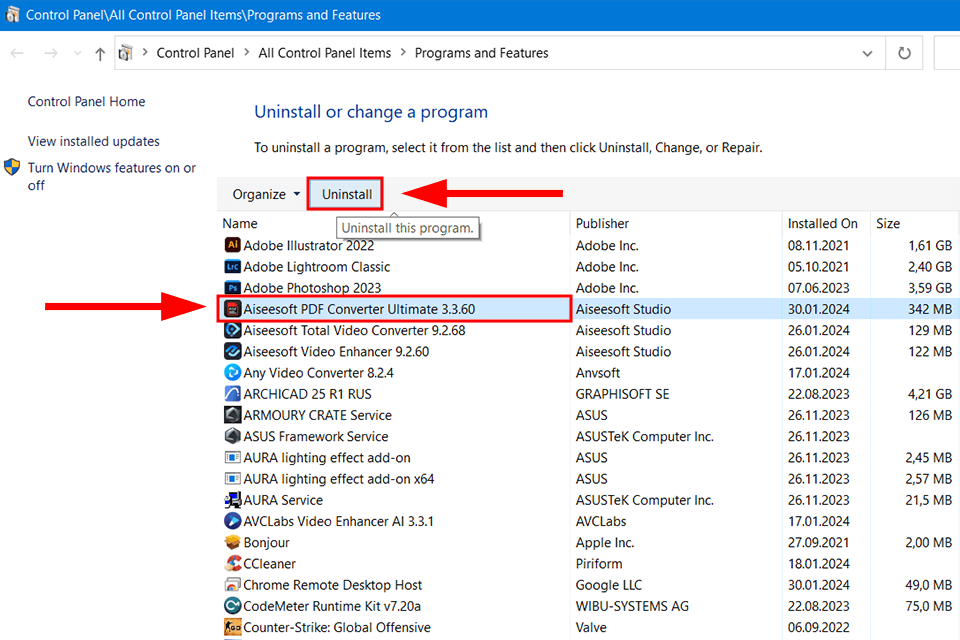Open Control Panel Home link
Screen dimensions: 960x640
click(86, 102)
